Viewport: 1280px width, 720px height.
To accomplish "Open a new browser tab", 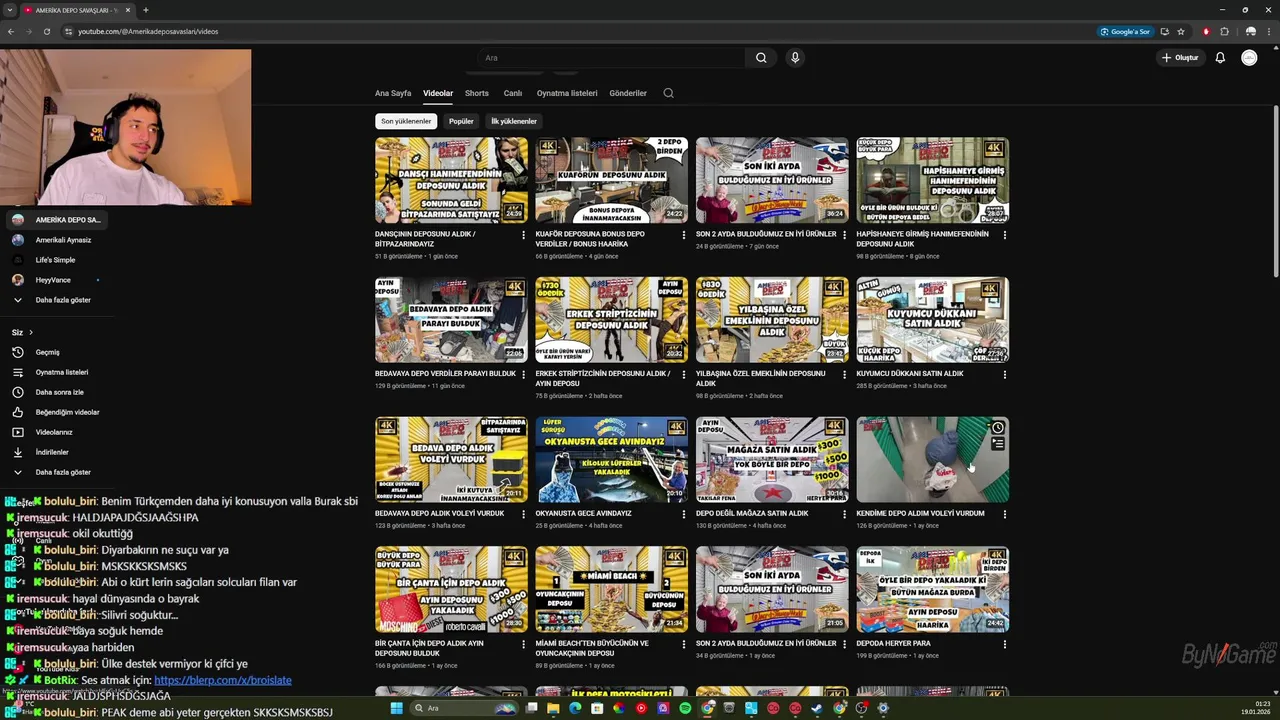I will point(146,10).
